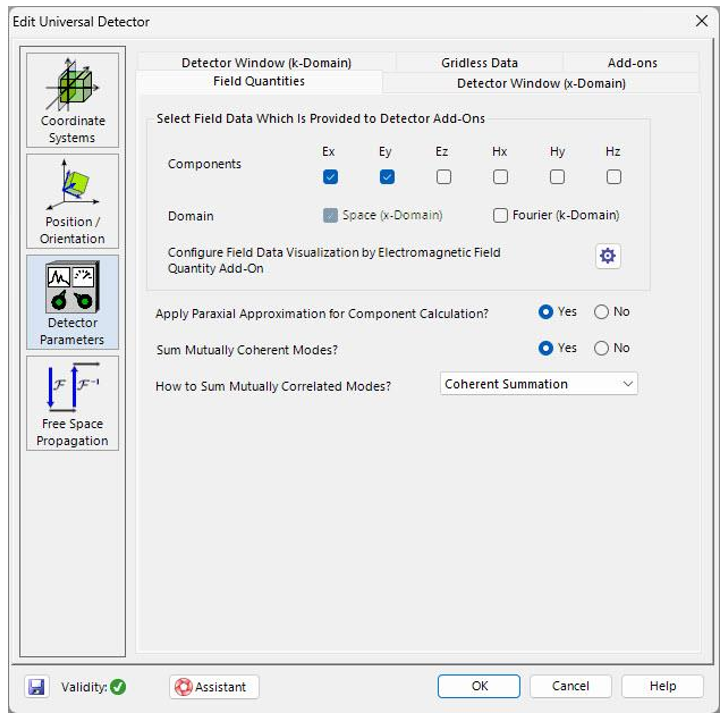Click the save floppy disk icon
Image resolution: width=726 pixels, height=719 pixels.
point(37,687)
